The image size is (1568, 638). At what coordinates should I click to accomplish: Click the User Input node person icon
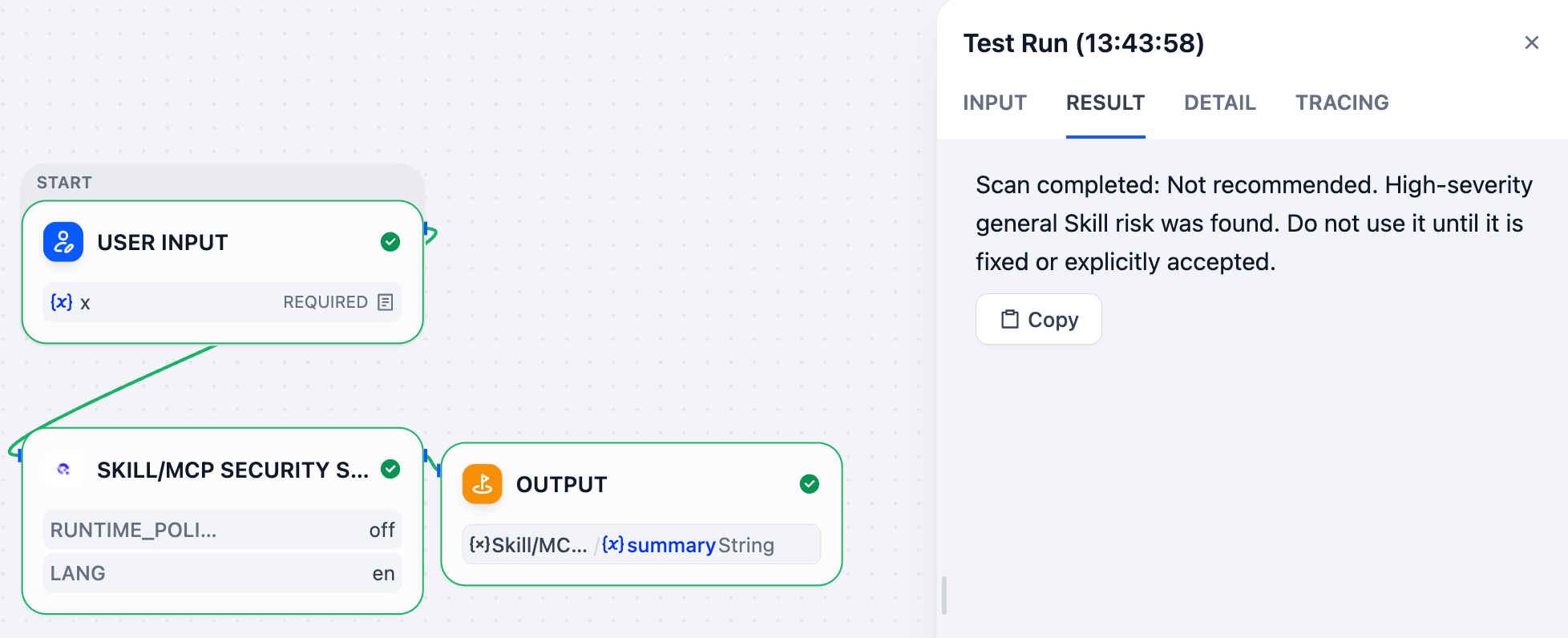(x=63, y=242)
